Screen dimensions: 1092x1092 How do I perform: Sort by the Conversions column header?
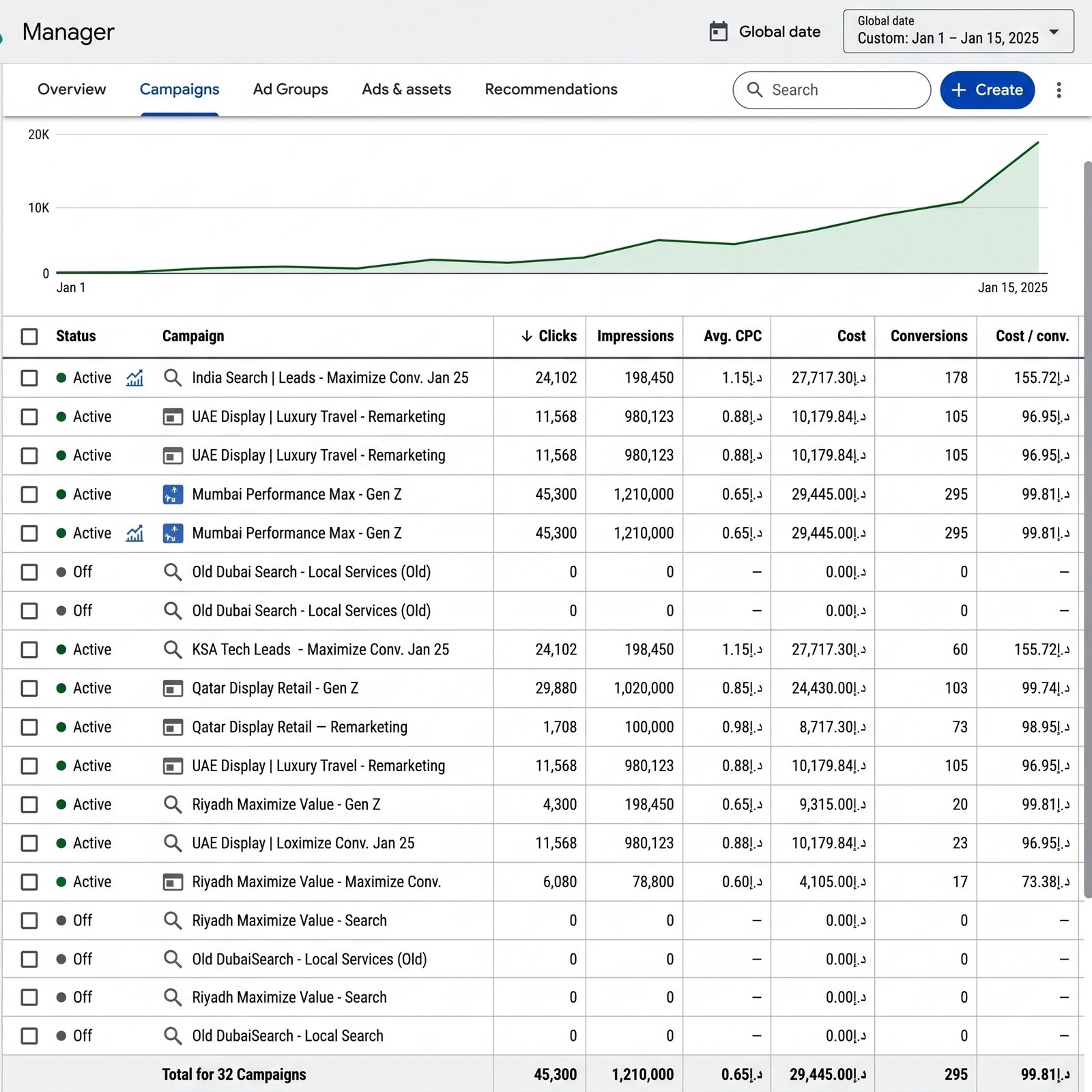click(x=929, y=336)
